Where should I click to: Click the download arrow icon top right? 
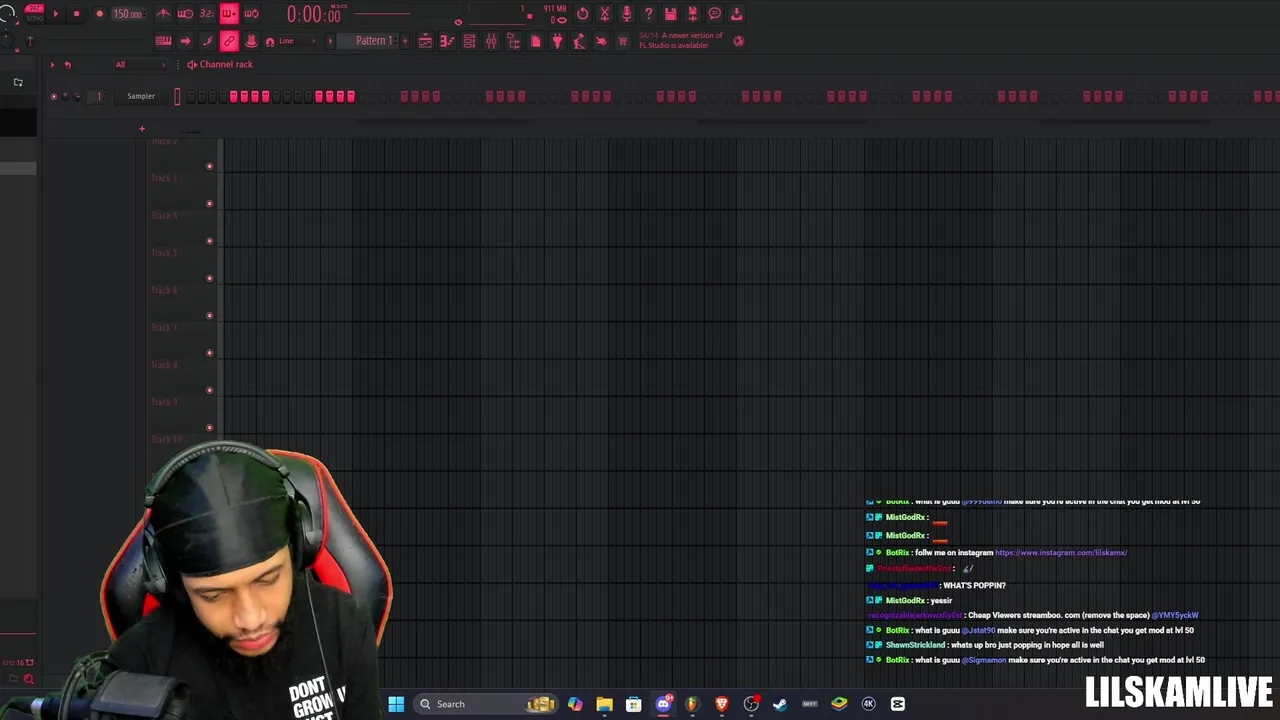[x=736, y=14]
